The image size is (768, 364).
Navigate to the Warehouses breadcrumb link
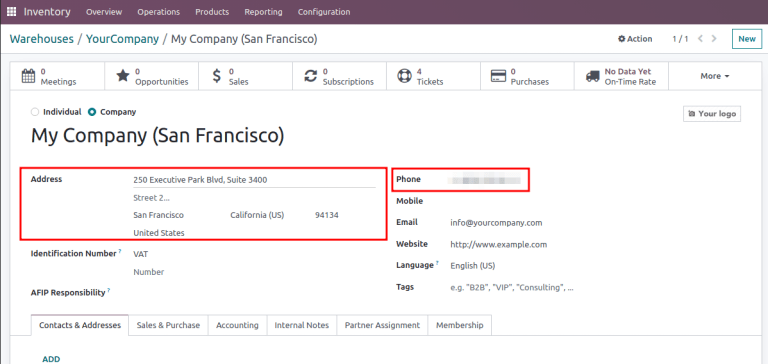coord(42,39)
